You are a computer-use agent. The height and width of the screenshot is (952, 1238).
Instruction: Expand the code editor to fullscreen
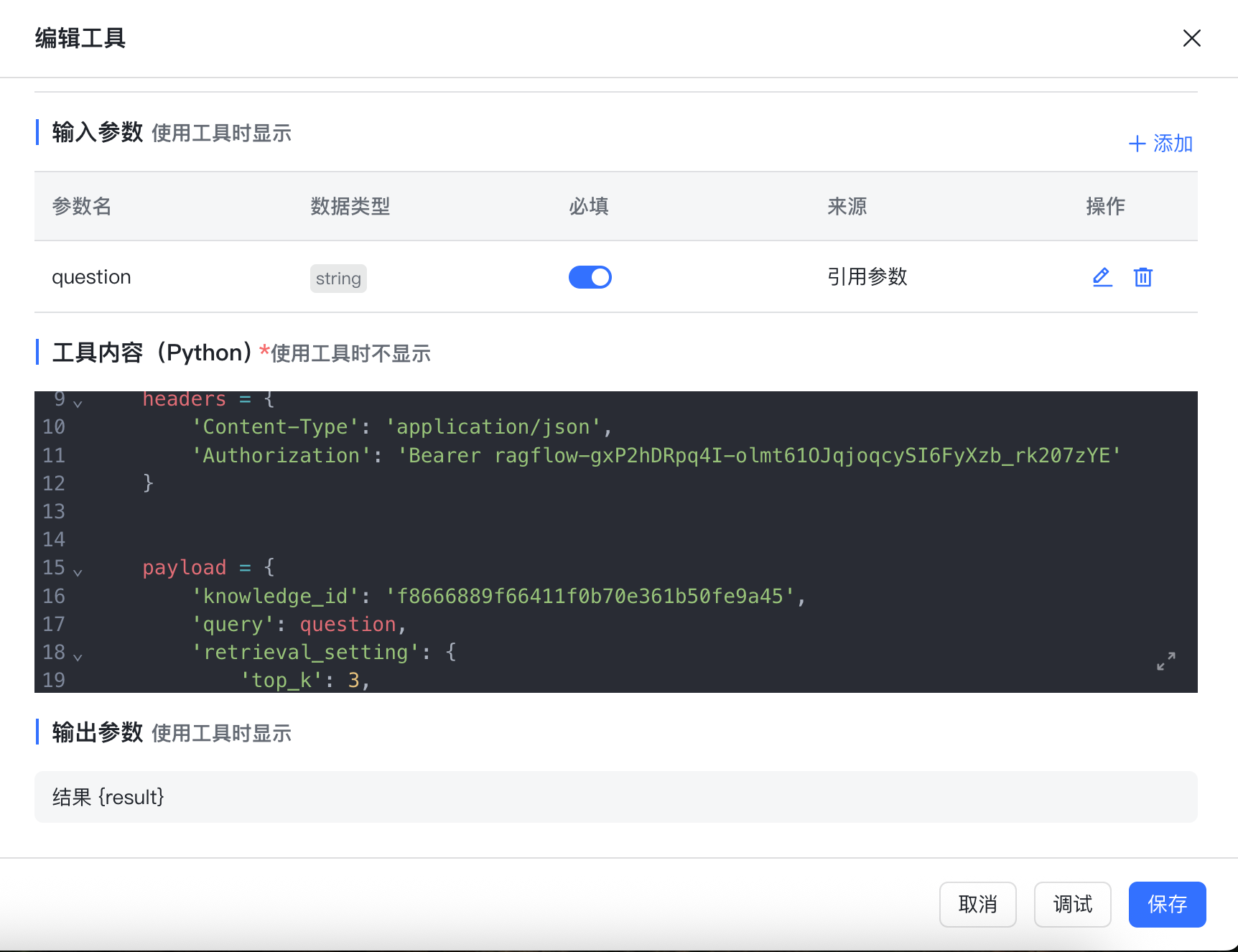coord(1165,661)
